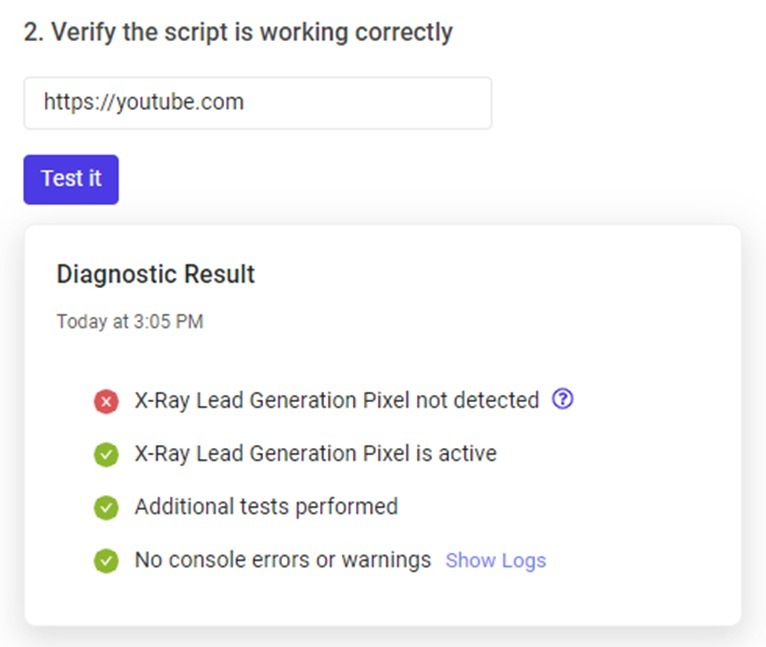Image resolution: width=766 pixels, height=647 pixels.
Task: Select the Pixel is active message text
Action: coord(315,454)
